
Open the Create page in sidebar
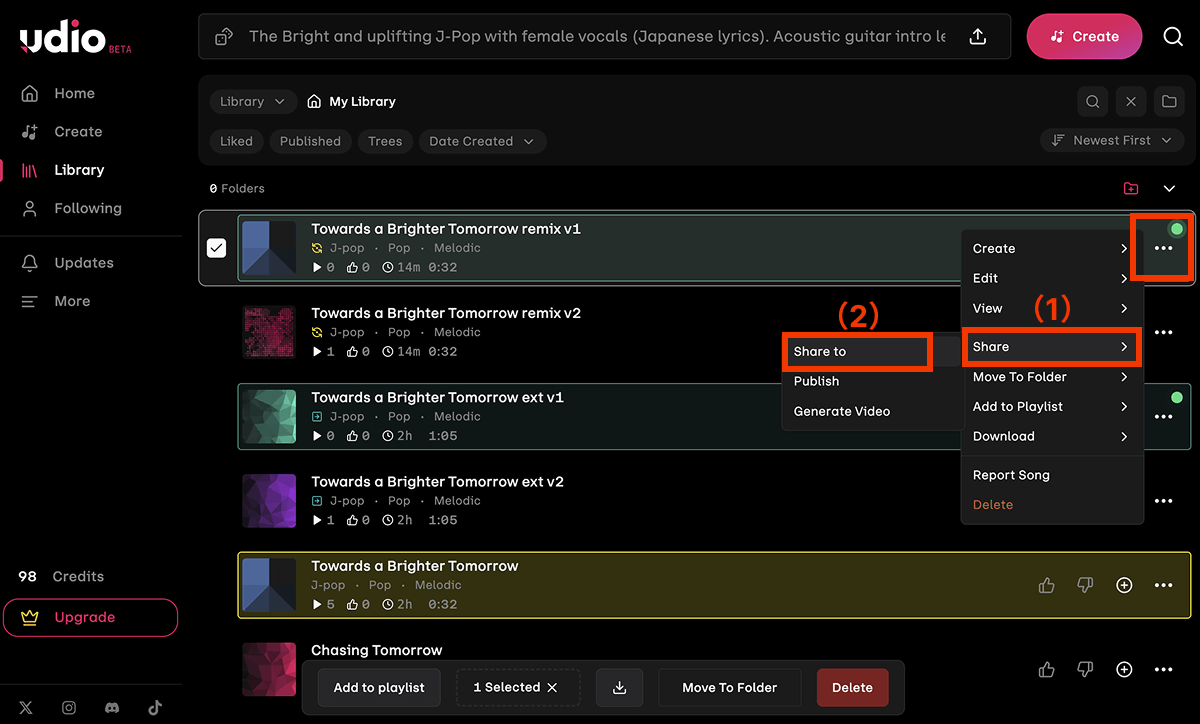pos(62,131)
